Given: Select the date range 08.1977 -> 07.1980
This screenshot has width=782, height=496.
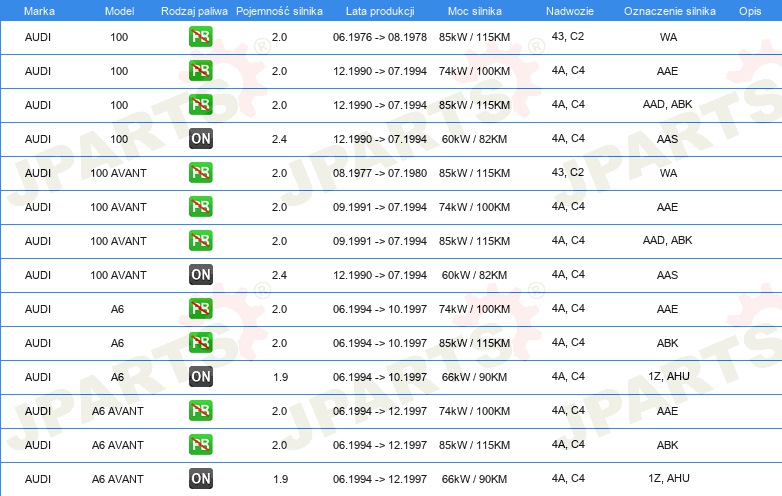Looking at the screenshot, I should coord(380,173).
